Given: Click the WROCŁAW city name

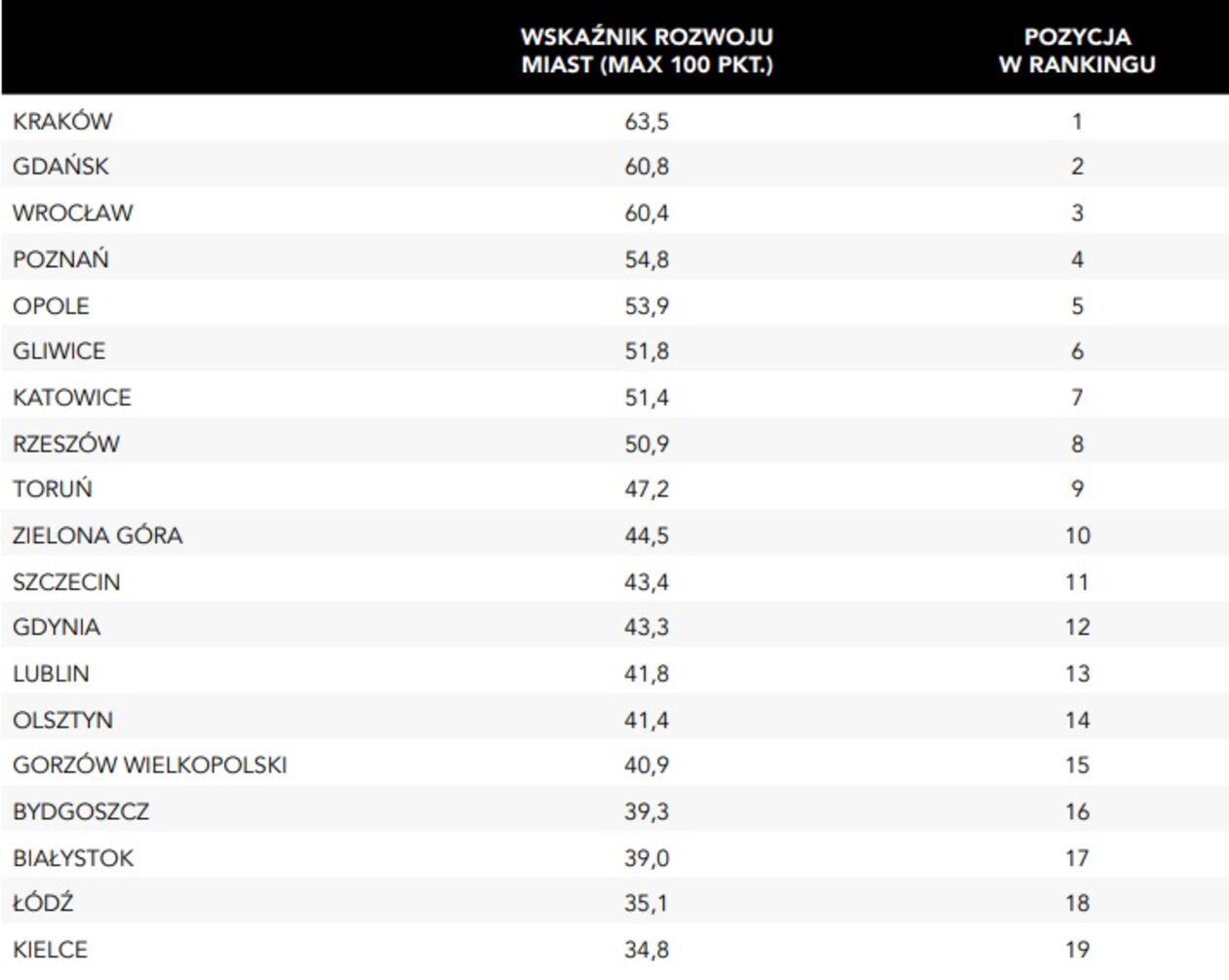Looking at the screenshot, I should 72,214.
